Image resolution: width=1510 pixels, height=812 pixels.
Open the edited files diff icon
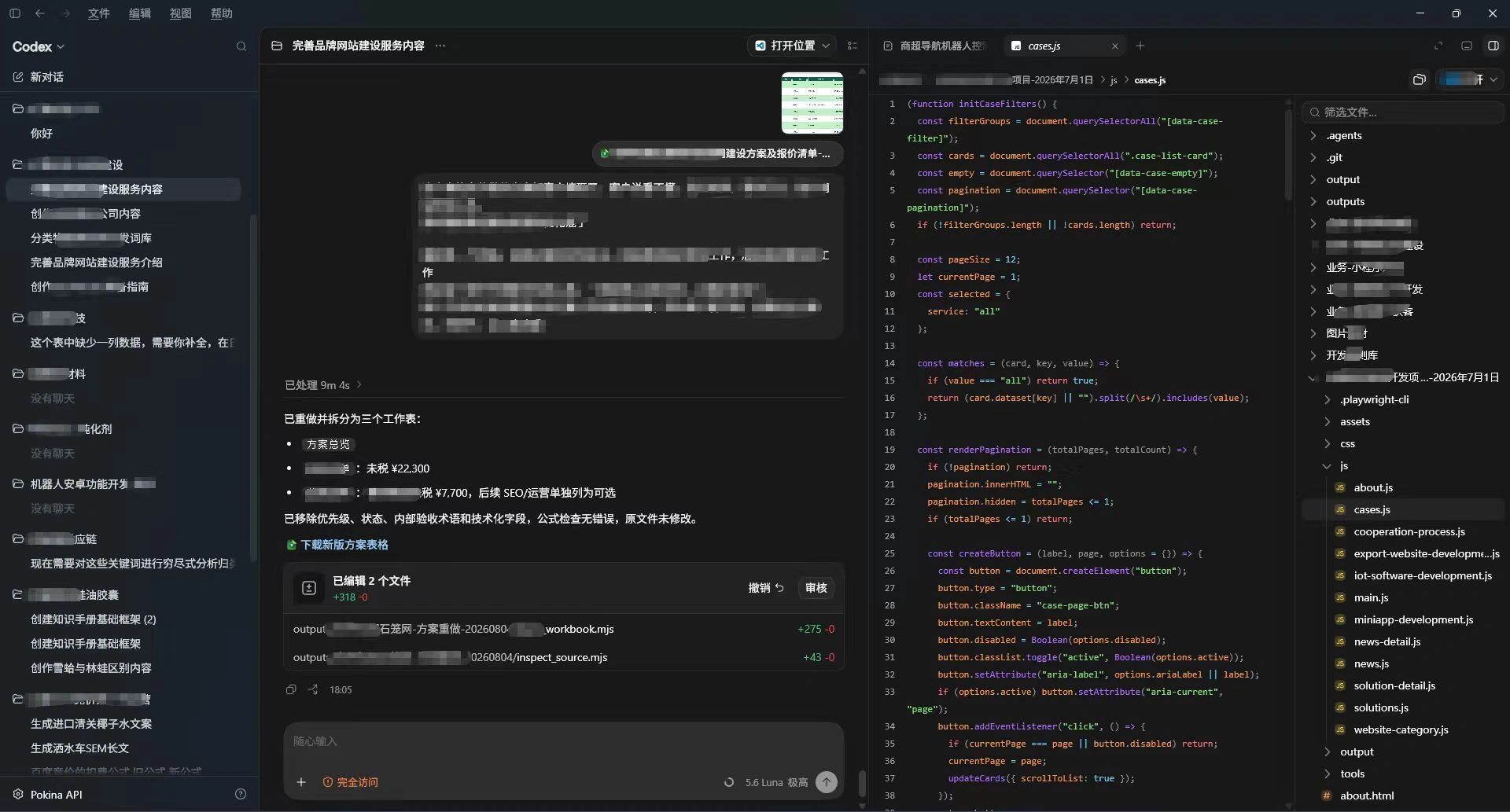coord(309,588)
